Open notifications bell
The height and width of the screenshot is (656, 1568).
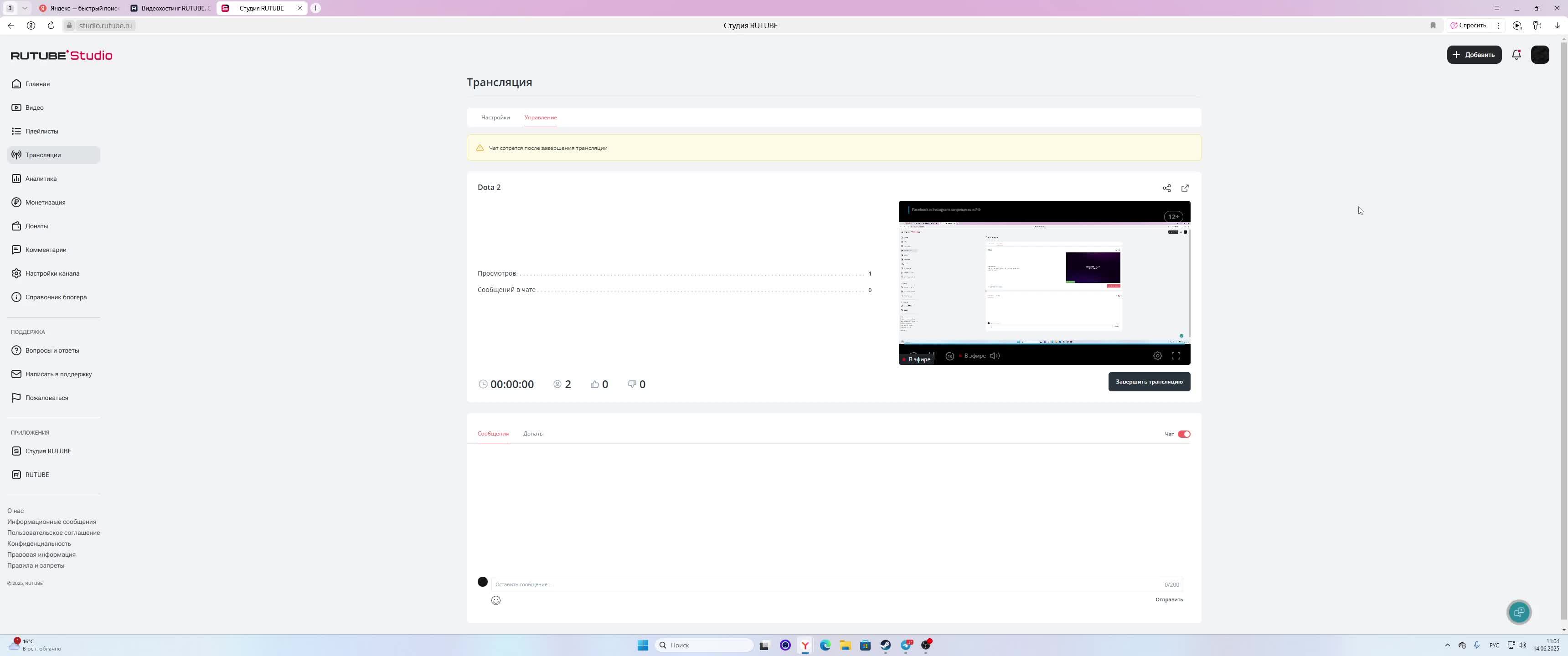click(1516, 55)
